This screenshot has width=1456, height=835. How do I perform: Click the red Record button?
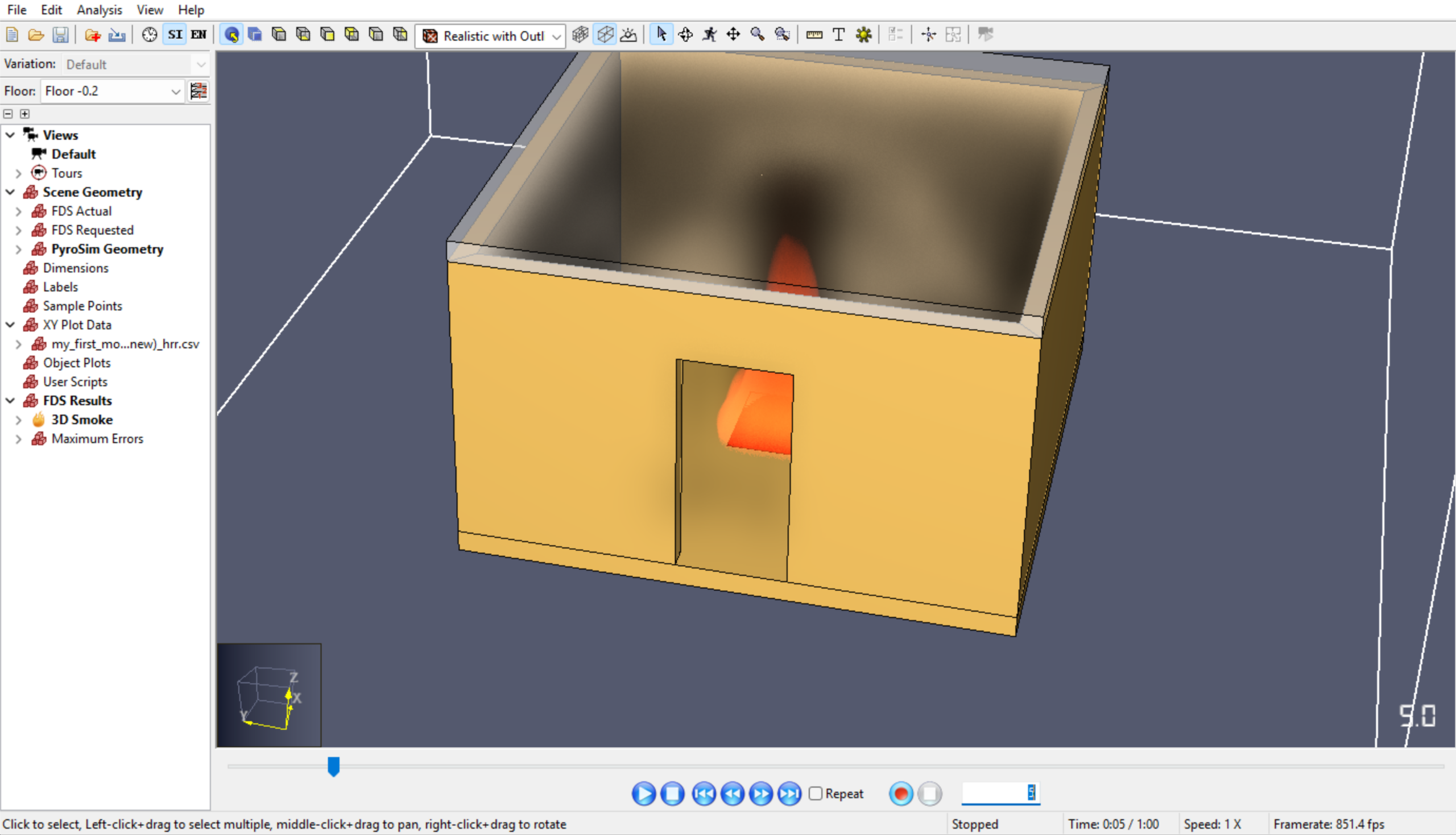901,794
